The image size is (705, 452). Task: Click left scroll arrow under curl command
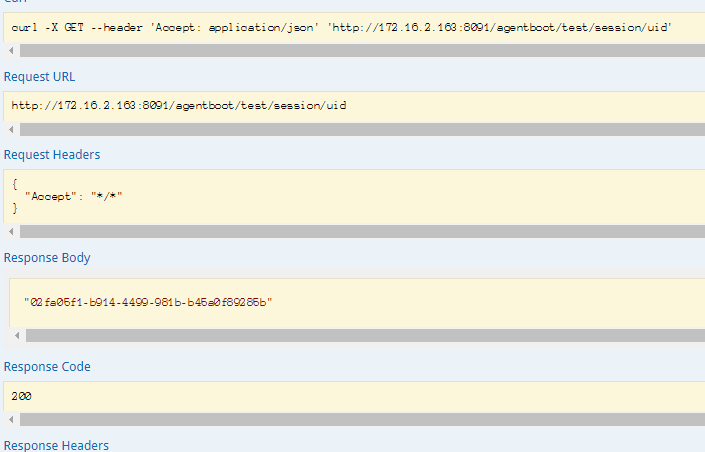11,50
